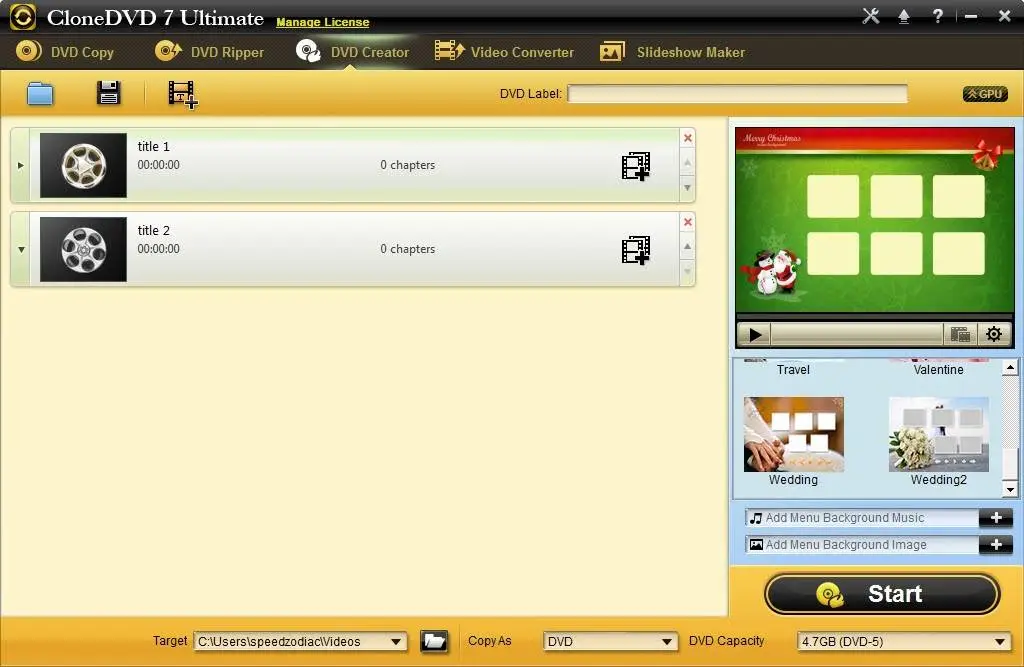Switch to the DVD Copy tab
Image resolution: width=1024 pixels, height=667 pixels.
click(65, 52)
